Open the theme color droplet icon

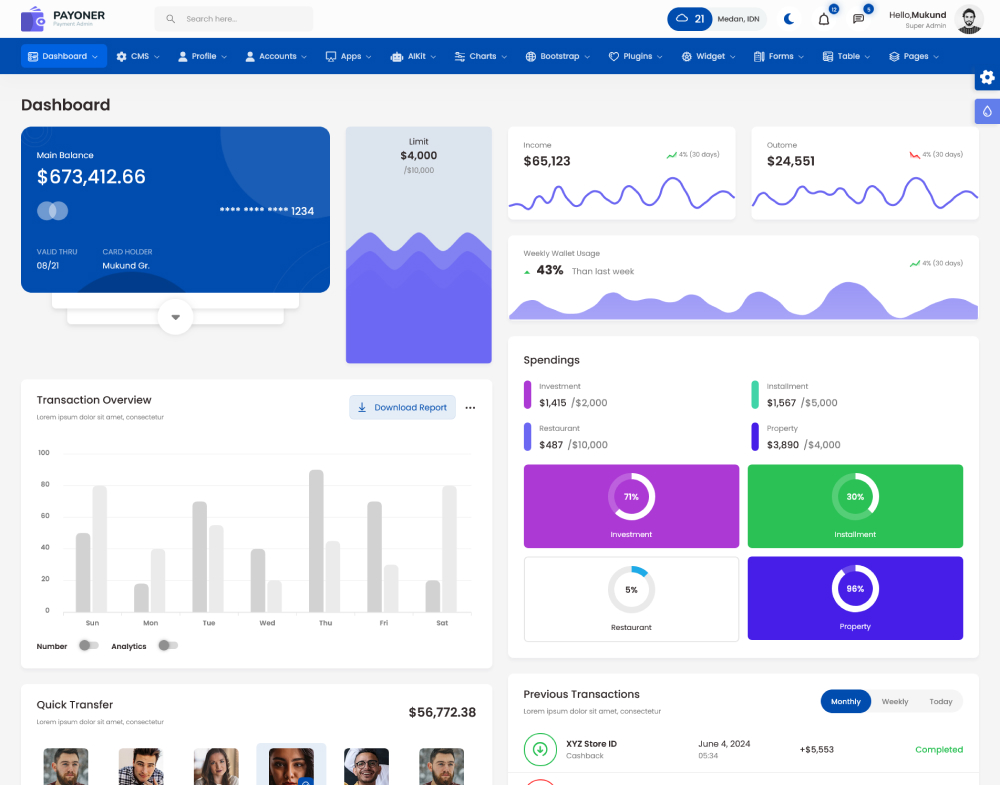coord(987,112)
